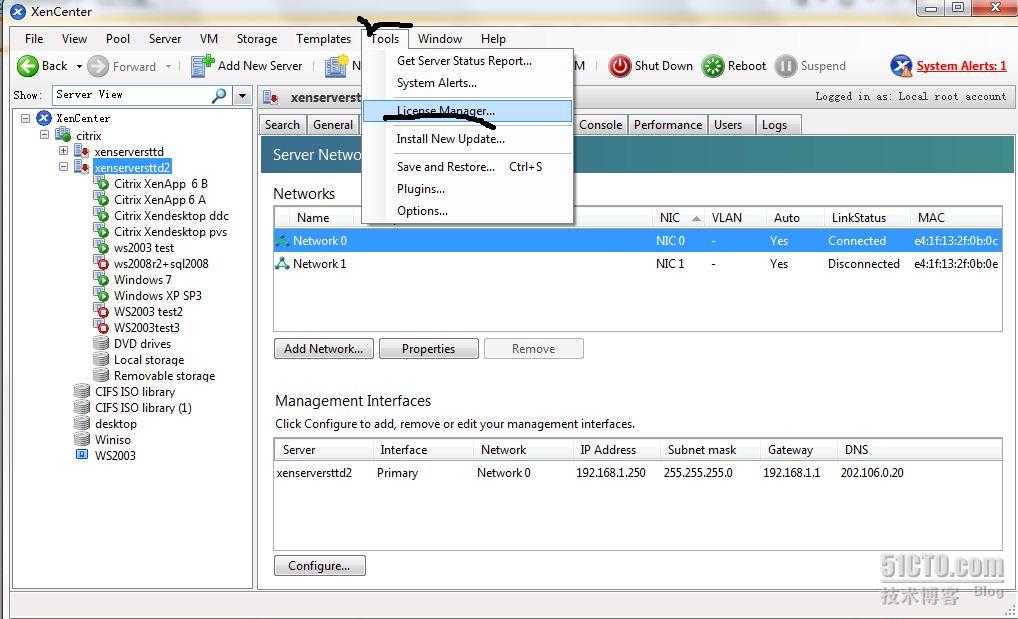Click the LinkStatus column header
1018x619 pixels.
coord(867,218)
